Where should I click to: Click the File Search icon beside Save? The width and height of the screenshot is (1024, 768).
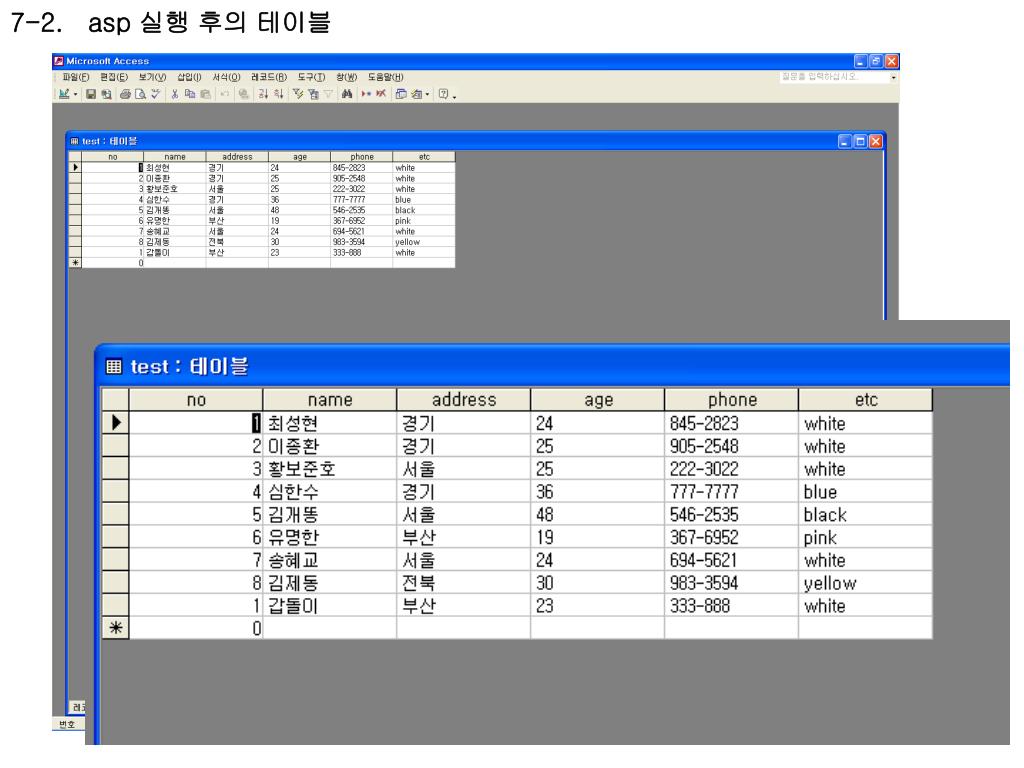pos(106,94)
